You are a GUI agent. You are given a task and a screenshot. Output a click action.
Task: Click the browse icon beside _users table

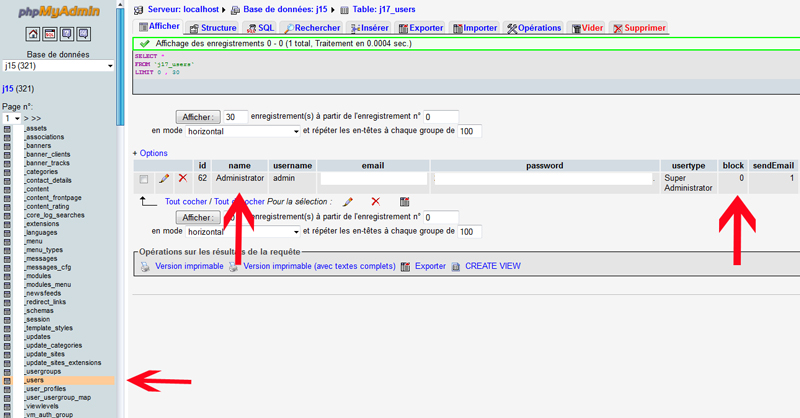7,381
